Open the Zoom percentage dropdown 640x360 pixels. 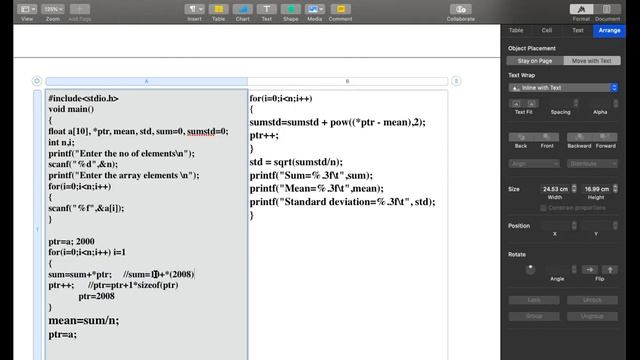pyautogui.click(x=53, y=9)
